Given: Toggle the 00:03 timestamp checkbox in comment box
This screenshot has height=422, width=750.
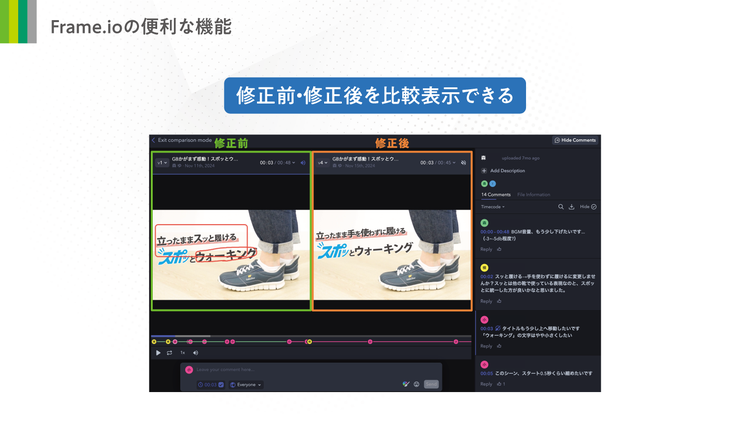Looking at the screenshot, I should point(221,385).
